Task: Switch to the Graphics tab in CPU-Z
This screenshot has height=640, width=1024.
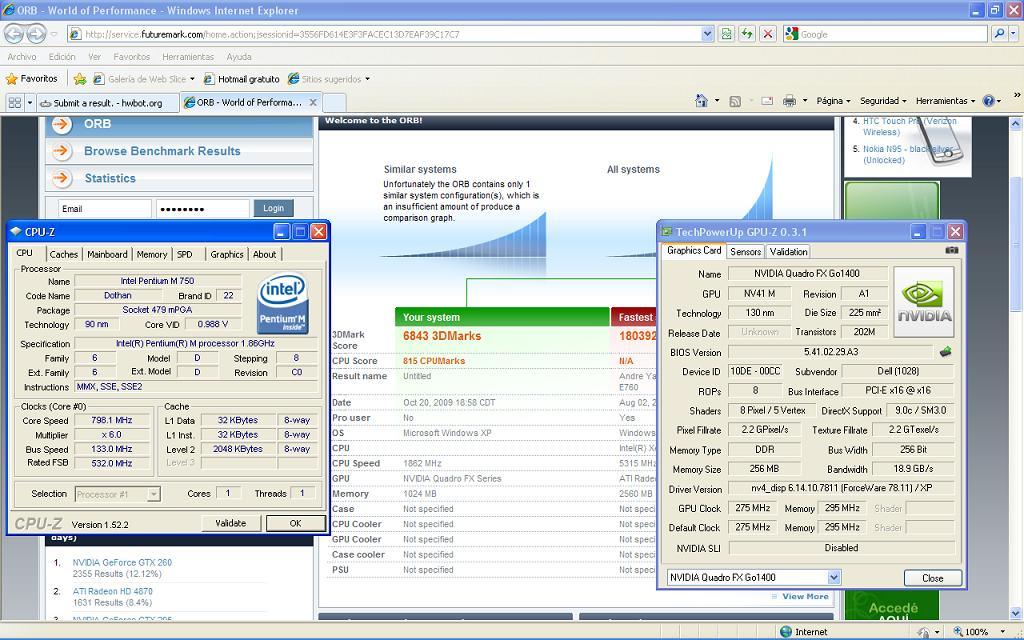Action: (x=227, y=255)
